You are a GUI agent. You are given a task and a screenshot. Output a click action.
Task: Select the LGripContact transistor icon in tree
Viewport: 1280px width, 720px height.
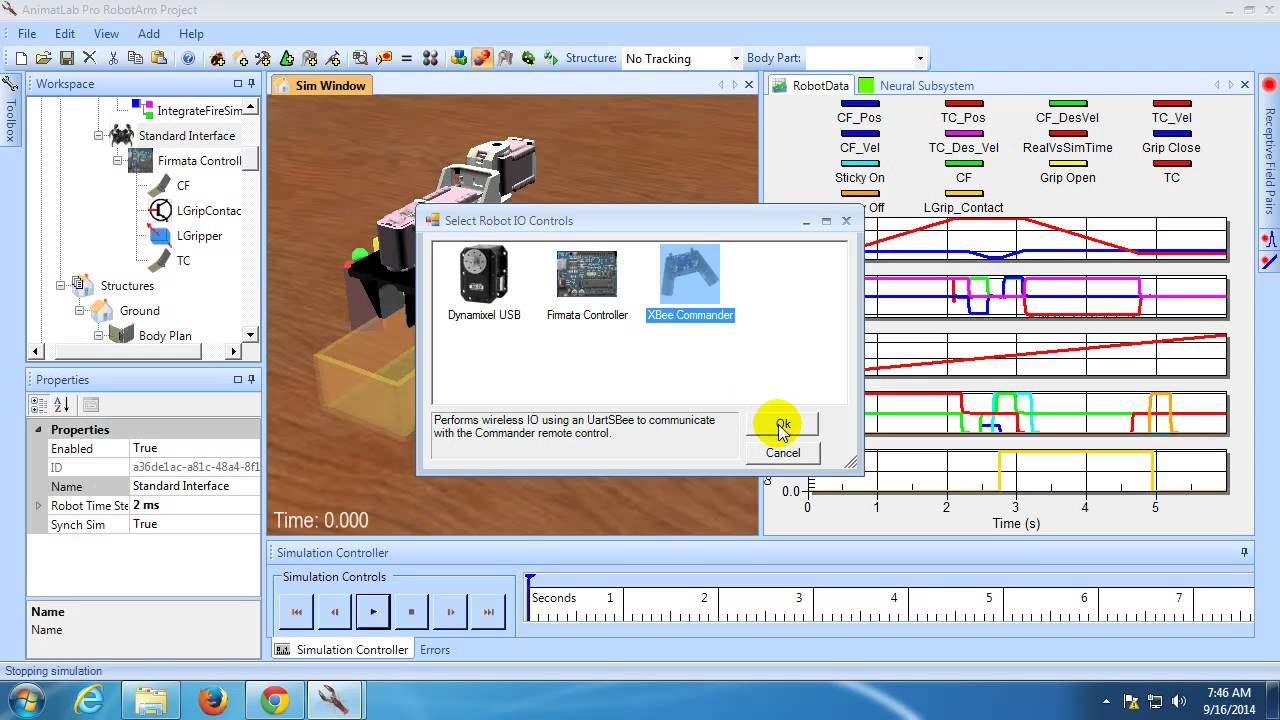[x=160, y=210]
